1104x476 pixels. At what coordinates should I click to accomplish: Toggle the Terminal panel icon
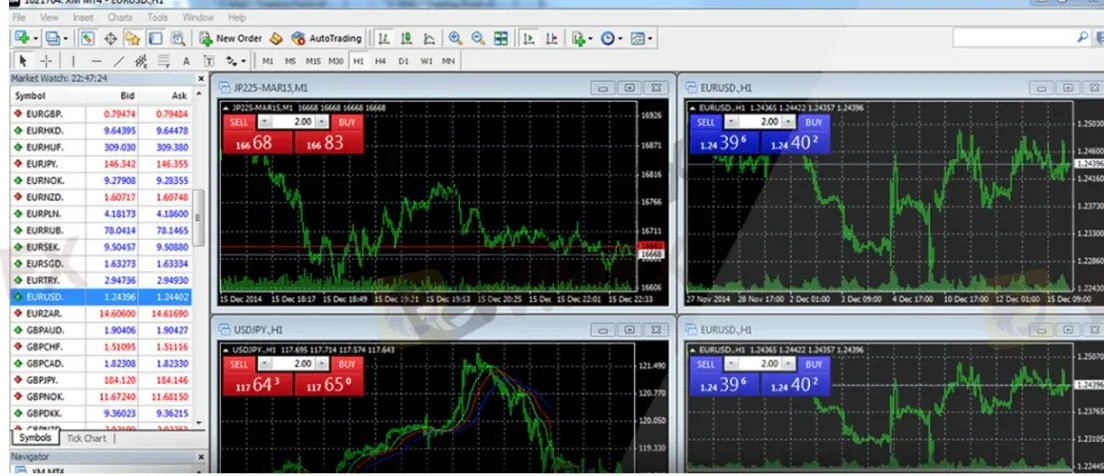(x=155, y=38)
